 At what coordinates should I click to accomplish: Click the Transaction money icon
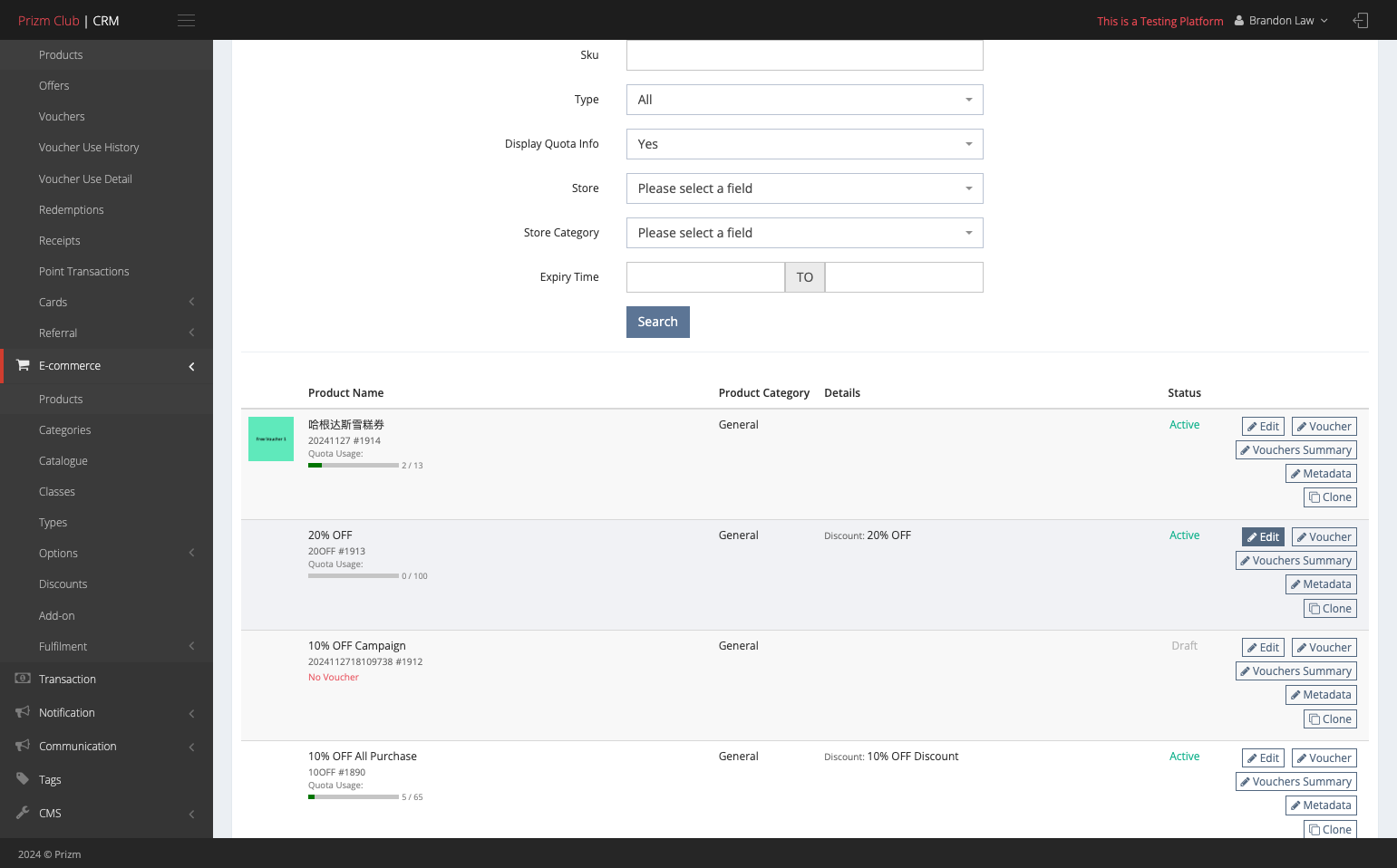[23, 678]
